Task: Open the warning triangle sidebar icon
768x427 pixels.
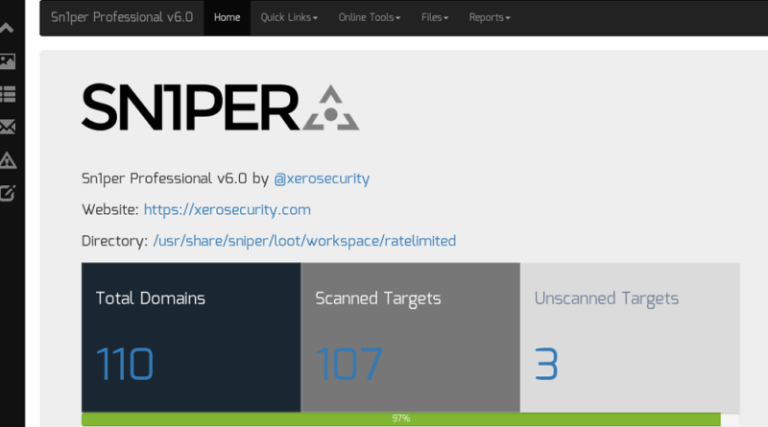Action: pyautogui.click(x=7, y=160)
